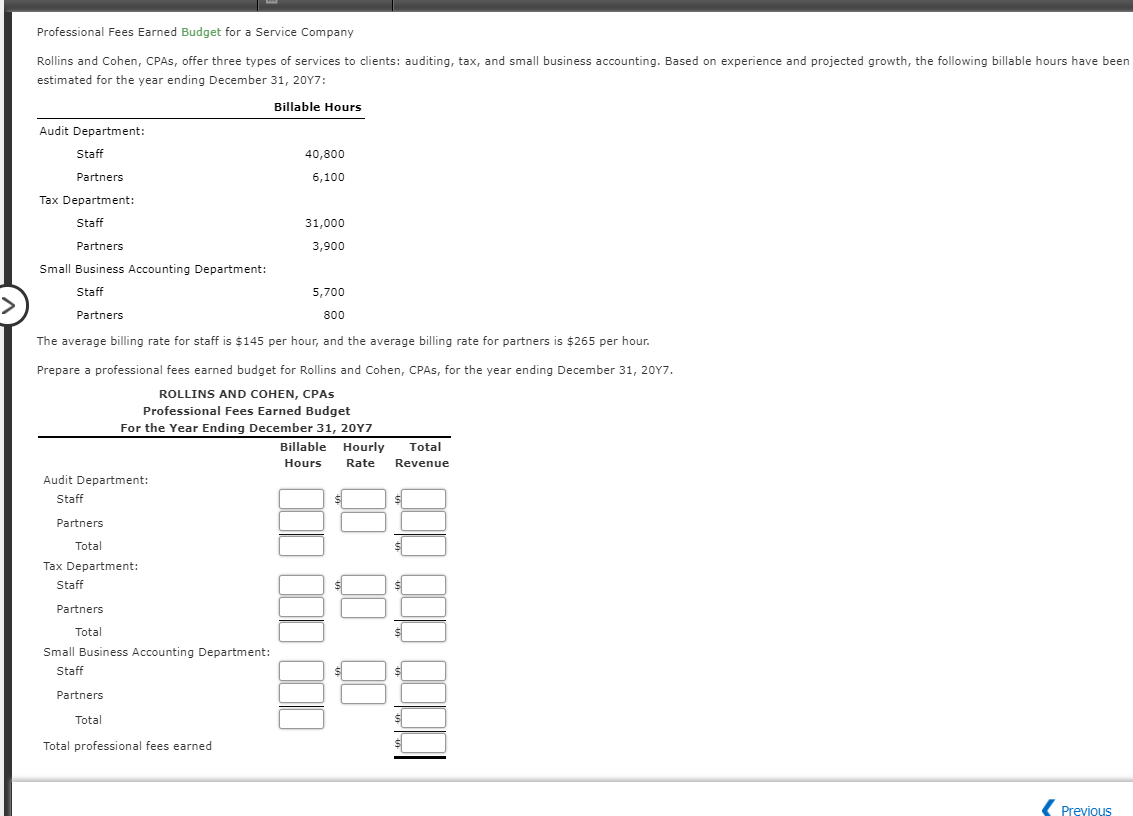Click Audit Department Staff hourly rate field
The image size is (1133, 816).
pyautogui.click(x=361, y=498)
